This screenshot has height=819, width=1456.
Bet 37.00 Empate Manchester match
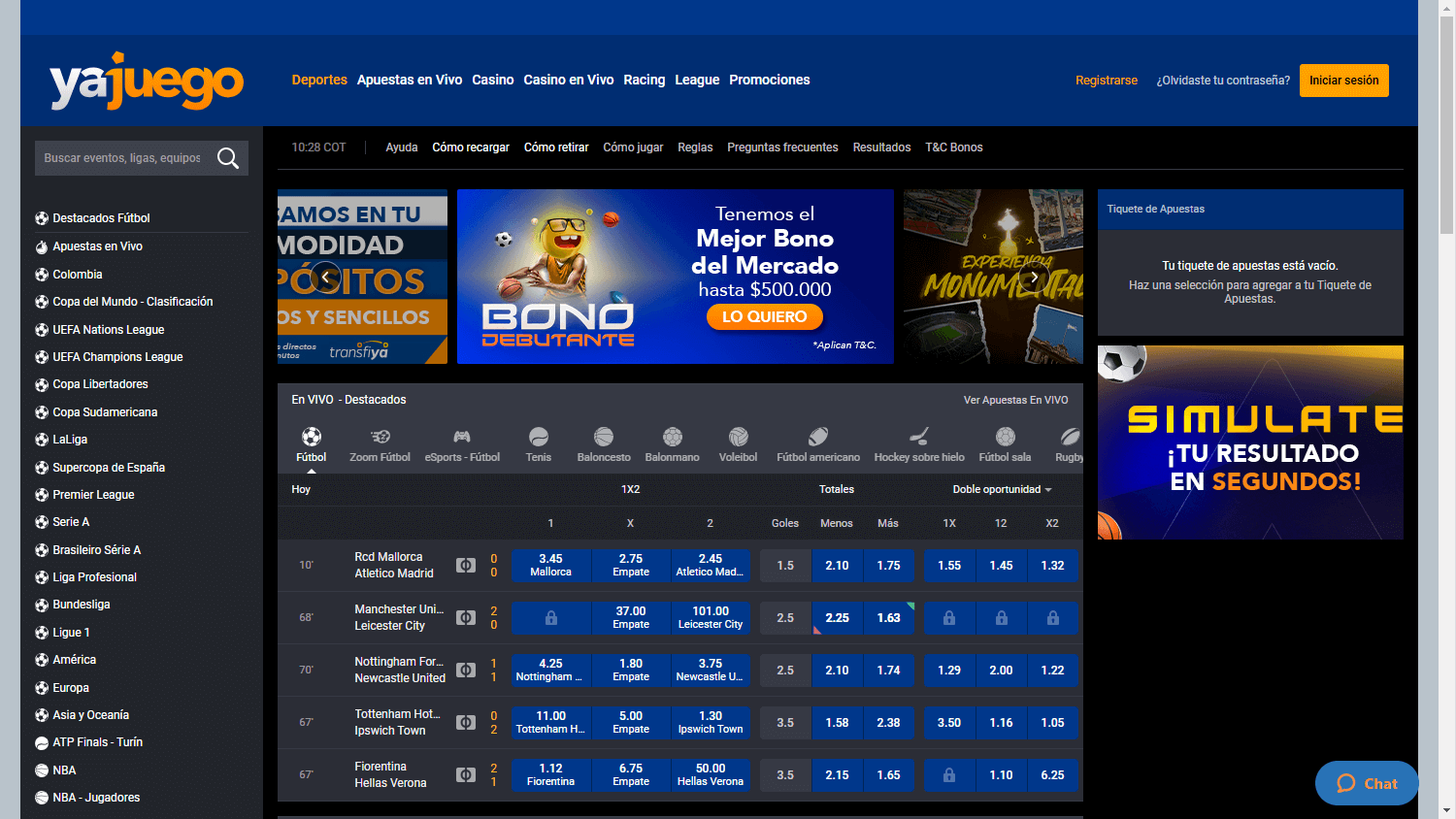point(631,617)
